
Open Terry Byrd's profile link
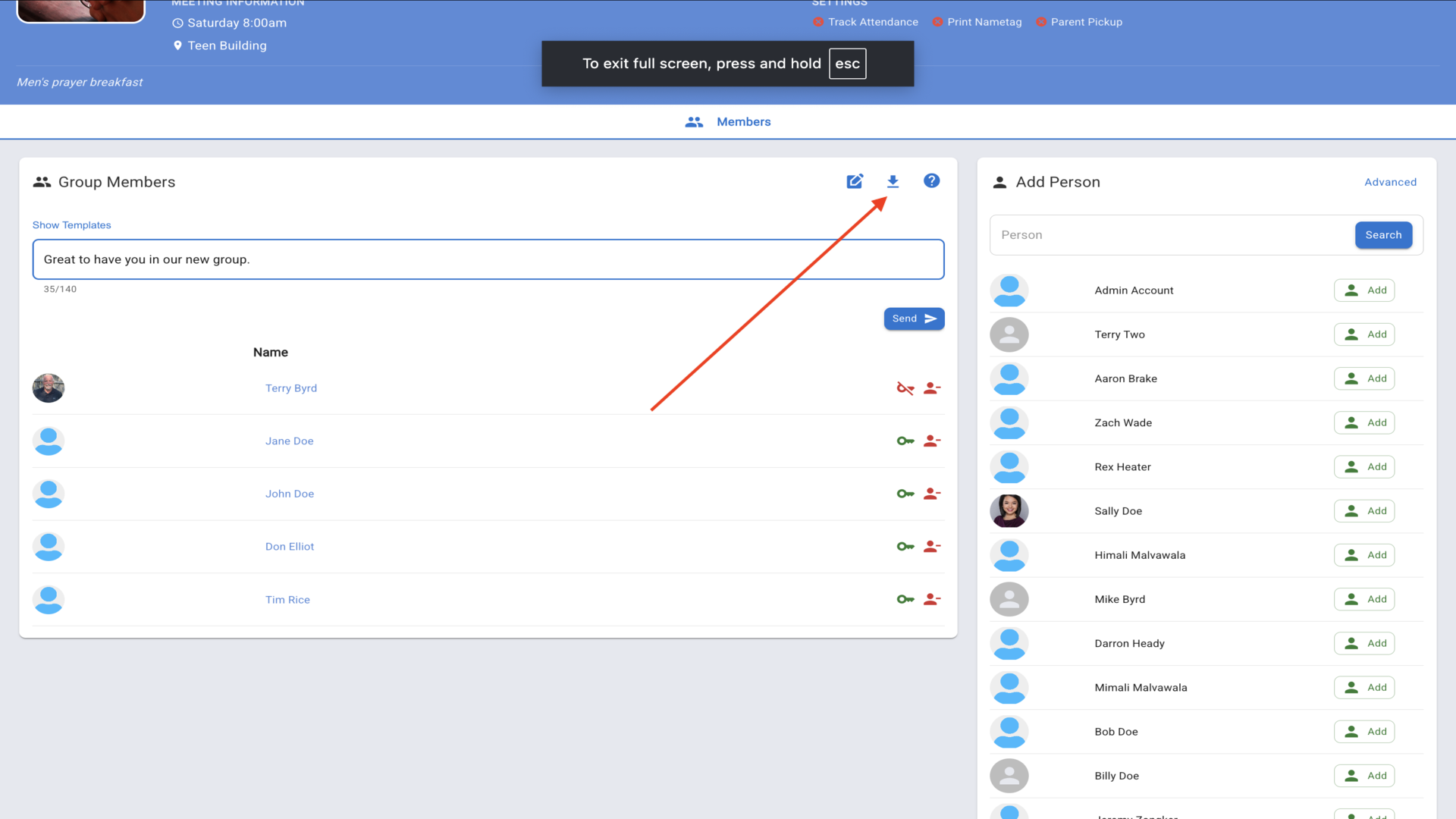point(291,388)
